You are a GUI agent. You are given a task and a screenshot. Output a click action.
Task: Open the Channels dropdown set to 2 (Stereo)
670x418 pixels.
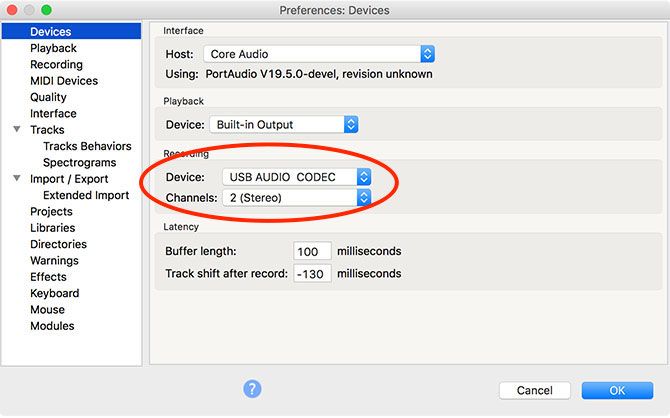[x=296, y=198]
